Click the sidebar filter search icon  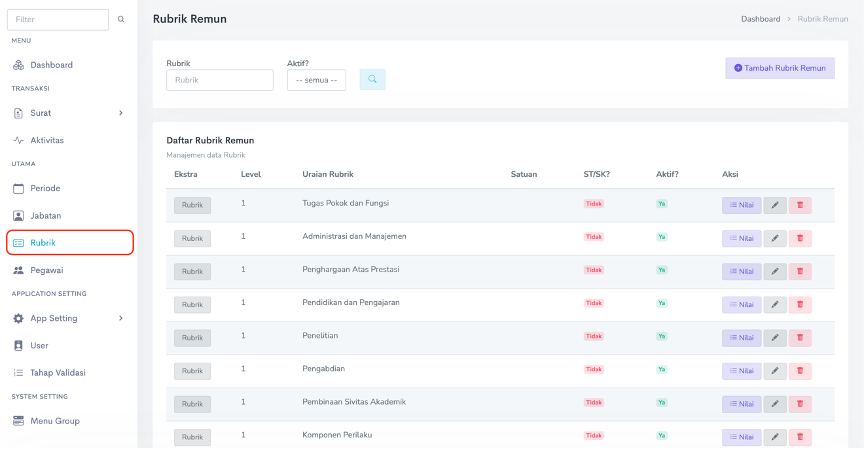coord(121,19)
